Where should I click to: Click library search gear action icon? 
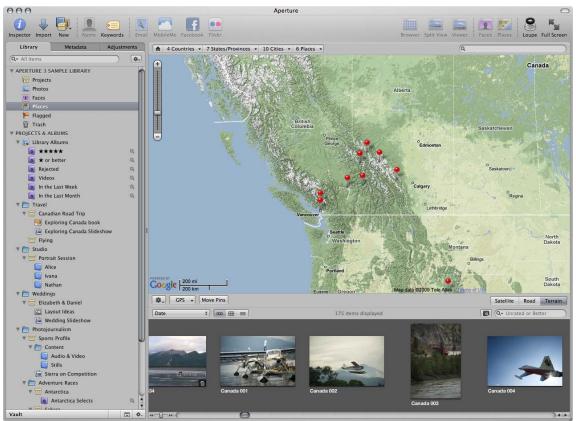[136, 59]
